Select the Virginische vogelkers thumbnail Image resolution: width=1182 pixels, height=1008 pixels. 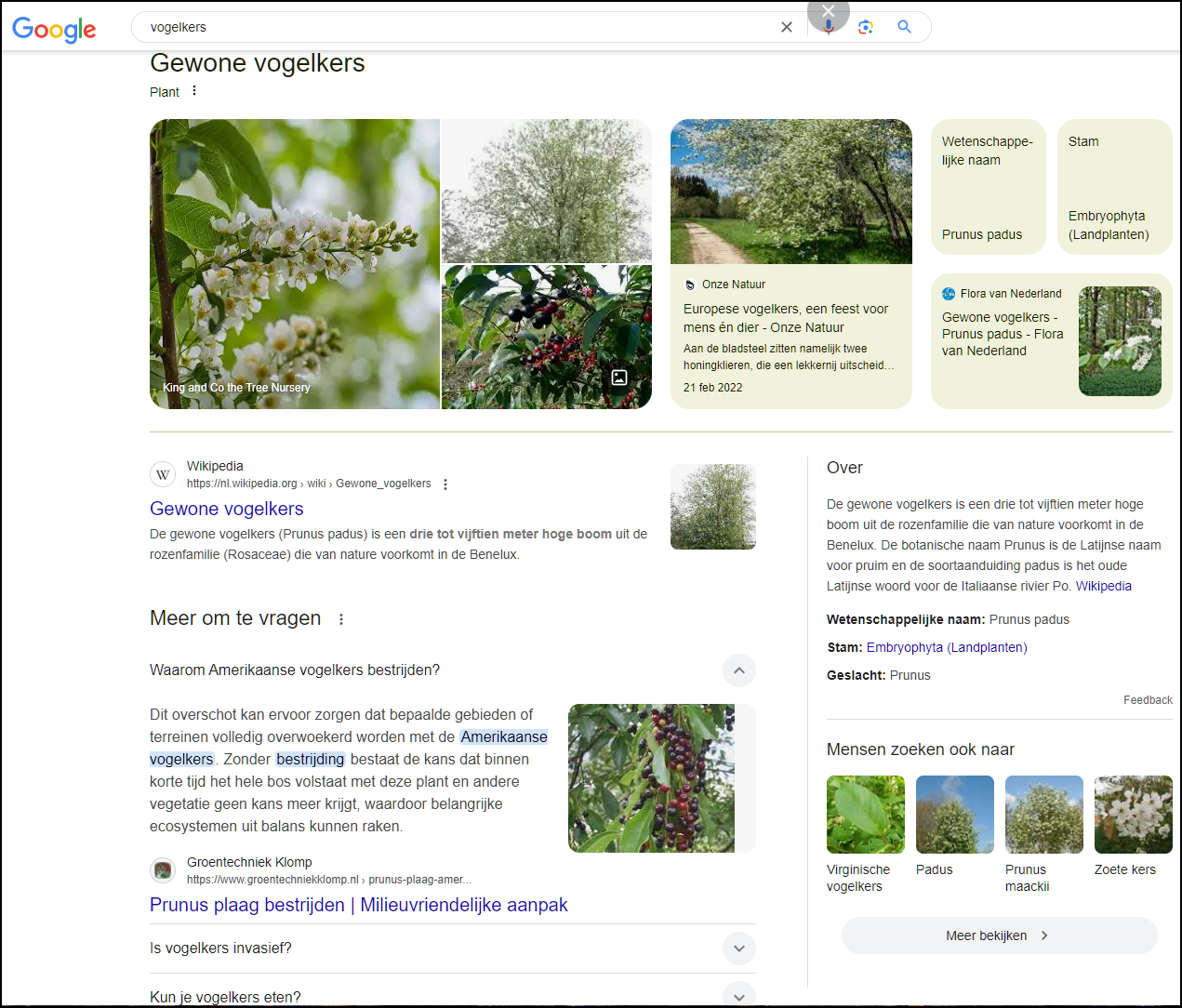(x=865, y=815)
